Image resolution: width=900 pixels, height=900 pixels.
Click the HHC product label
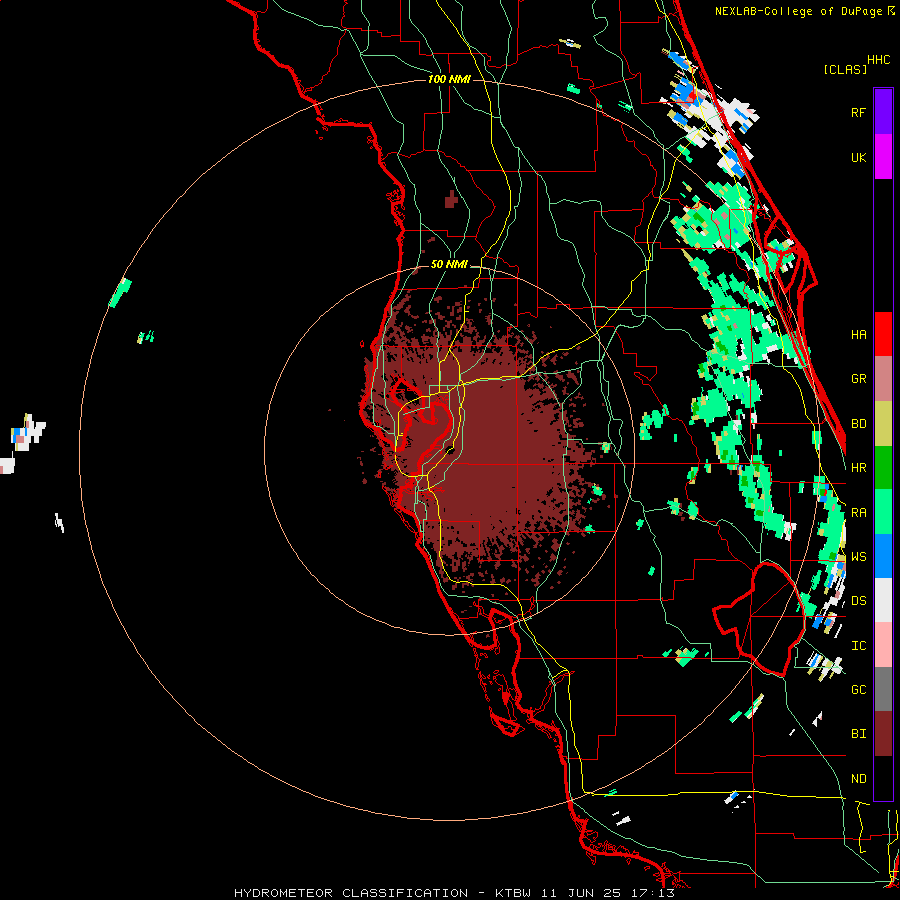[x=878, y=60]
